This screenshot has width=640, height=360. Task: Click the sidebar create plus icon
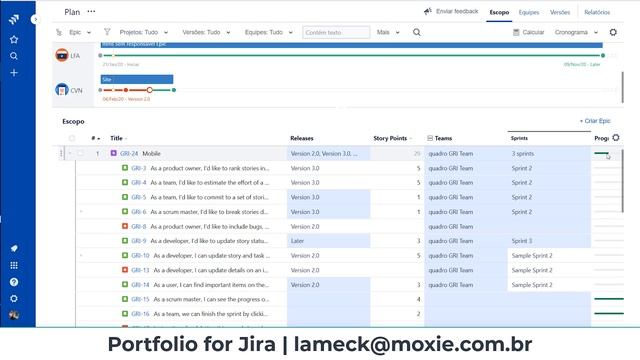14,73
